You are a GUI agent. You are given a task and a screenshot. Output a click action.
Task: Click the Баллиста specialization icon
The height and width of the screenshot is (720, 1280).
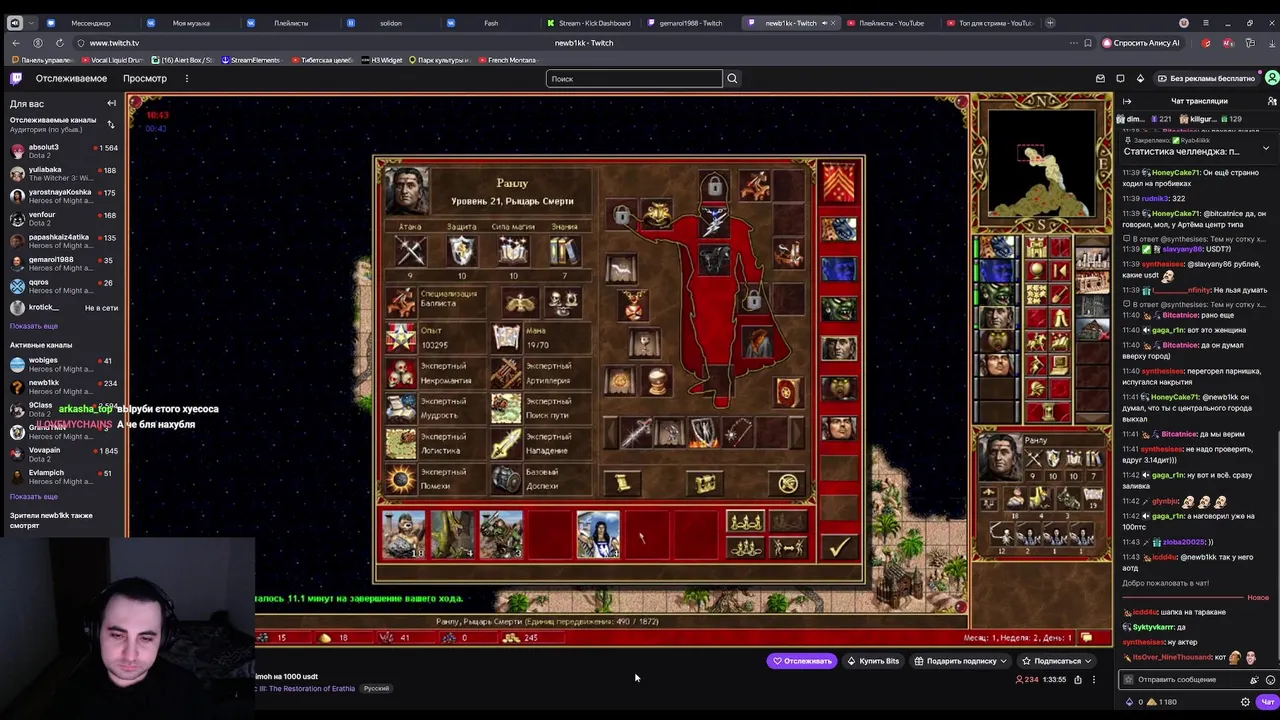point(401,301)
